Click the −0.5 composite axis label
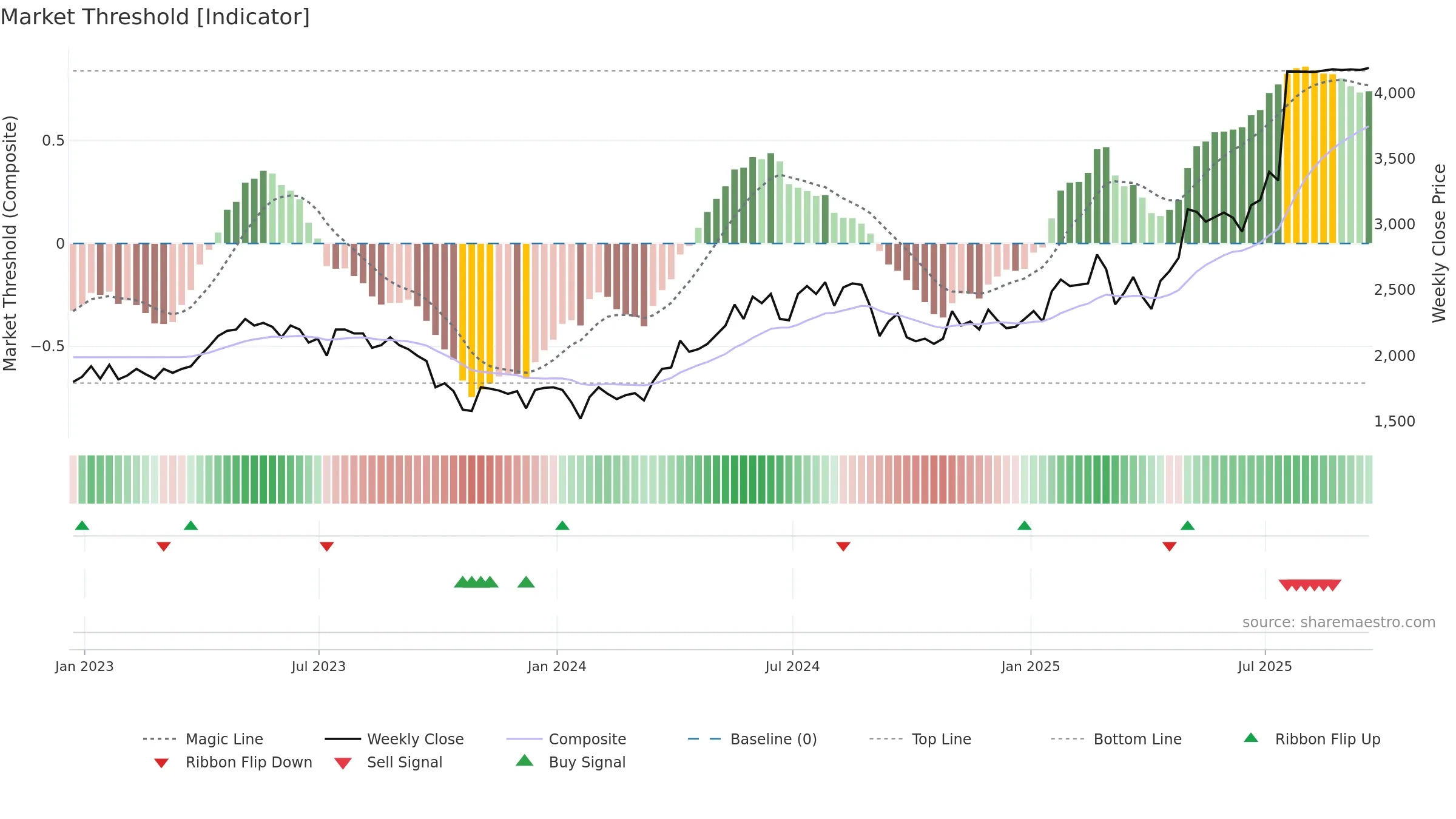 pos(47,346)
